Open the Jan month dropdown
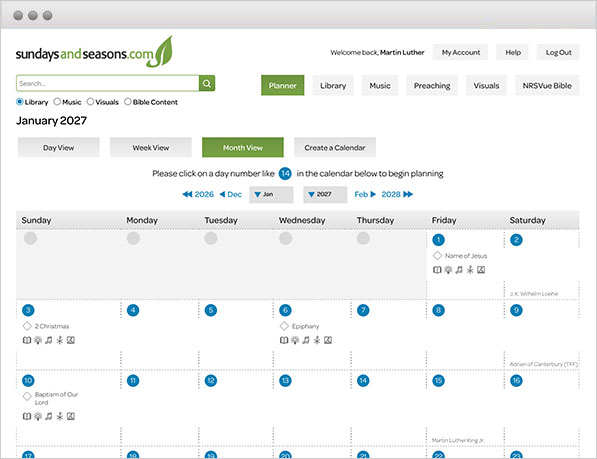Viewport: 597px width, 459px height. coord(271,194)
